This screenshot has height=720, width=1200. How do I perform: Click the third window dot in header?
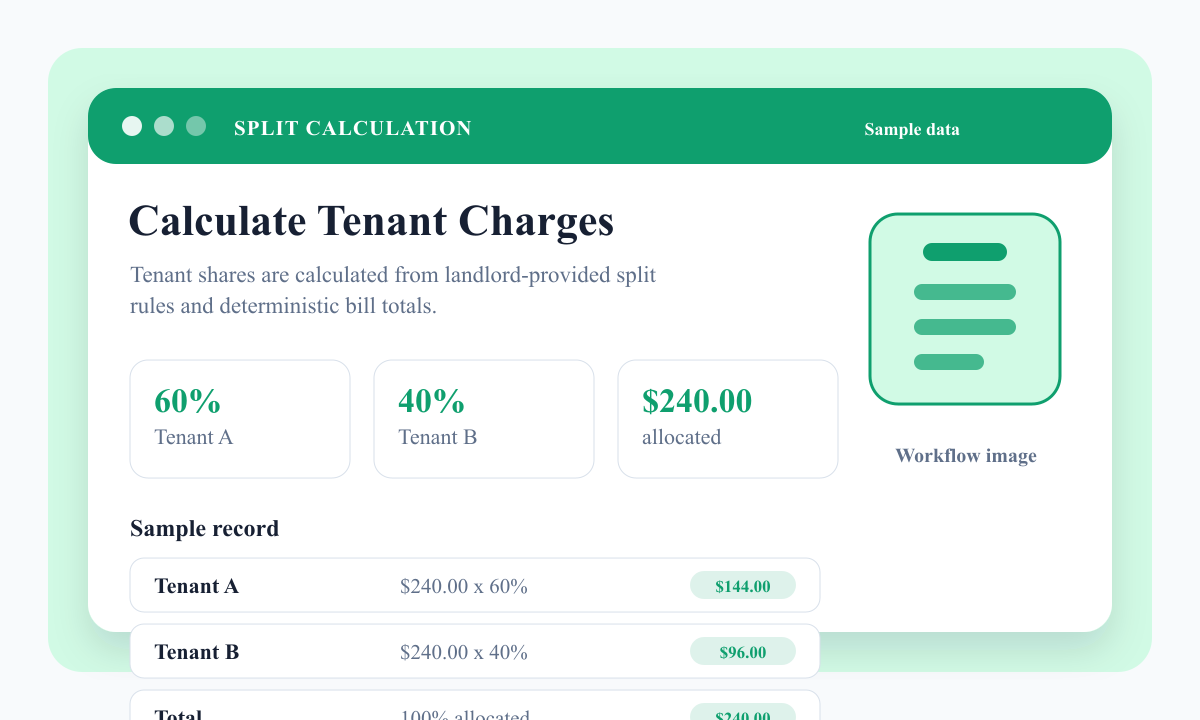(196, 126)
